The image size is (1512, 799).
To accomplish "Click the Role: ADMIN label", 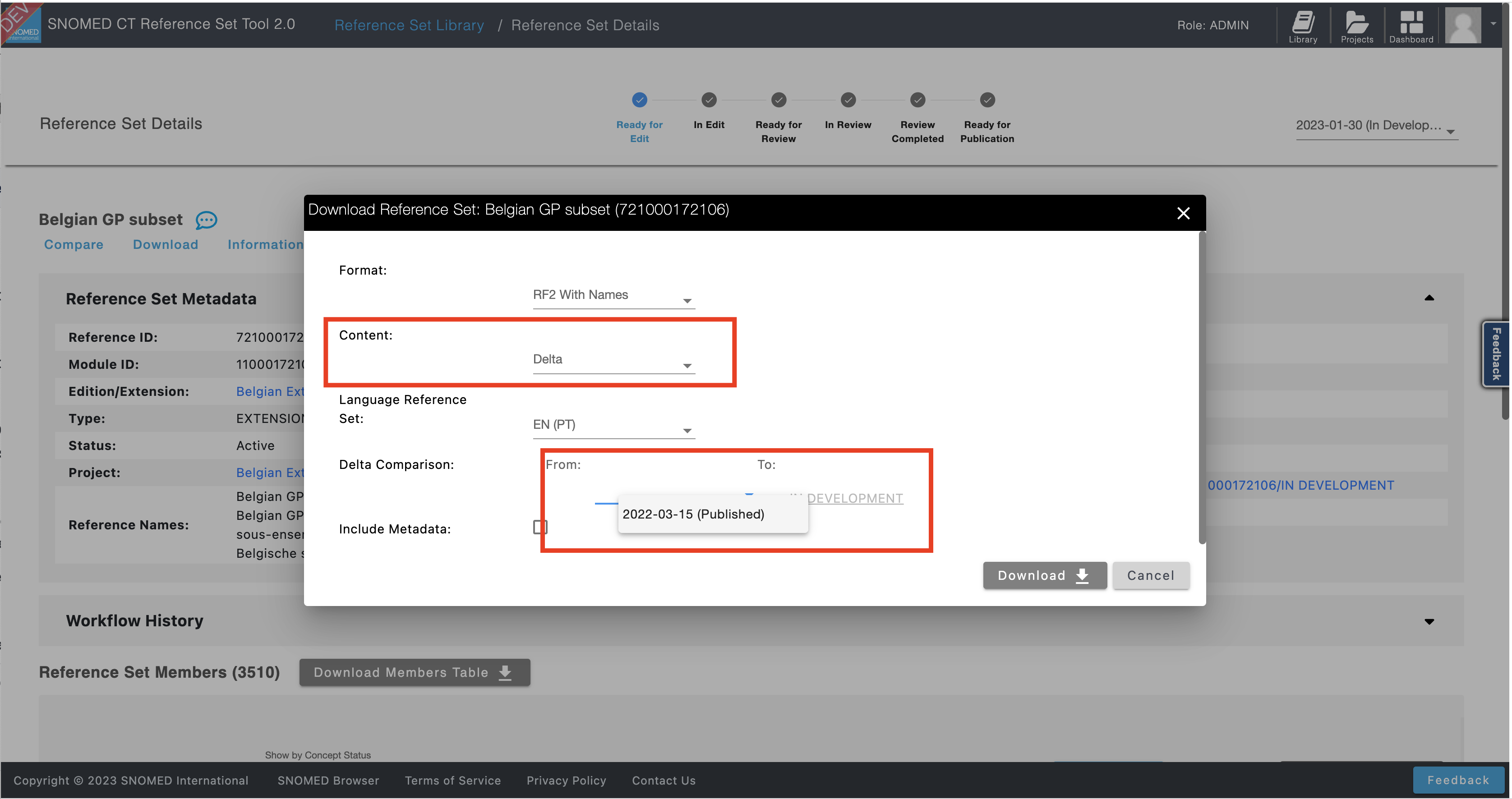I will point(1212,25).
